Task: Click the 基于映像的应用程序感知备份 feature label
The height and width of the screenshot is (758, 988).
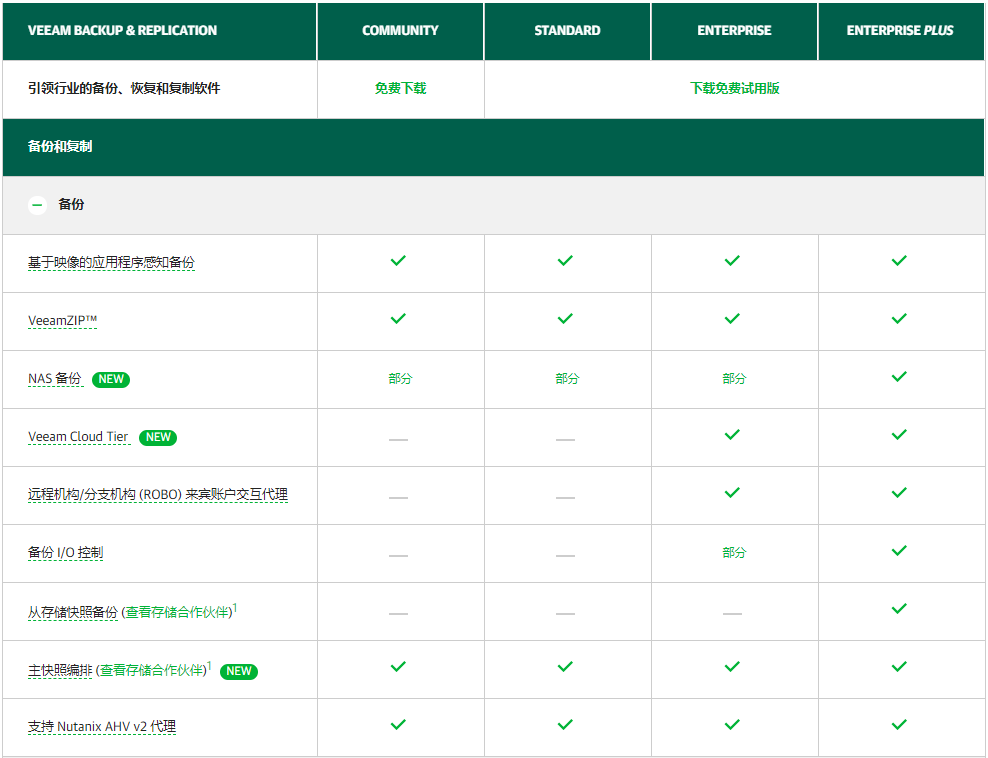Action: 111,262
